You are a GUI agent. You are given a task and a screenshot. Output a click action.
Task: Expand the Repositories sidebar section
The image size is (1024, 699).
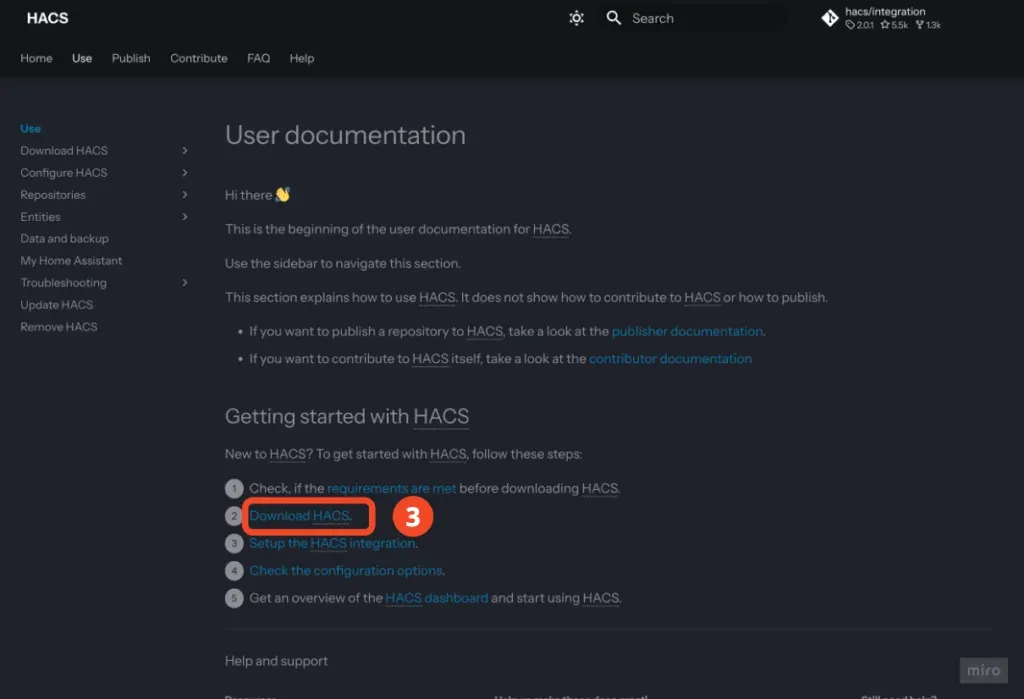[185, 195]
